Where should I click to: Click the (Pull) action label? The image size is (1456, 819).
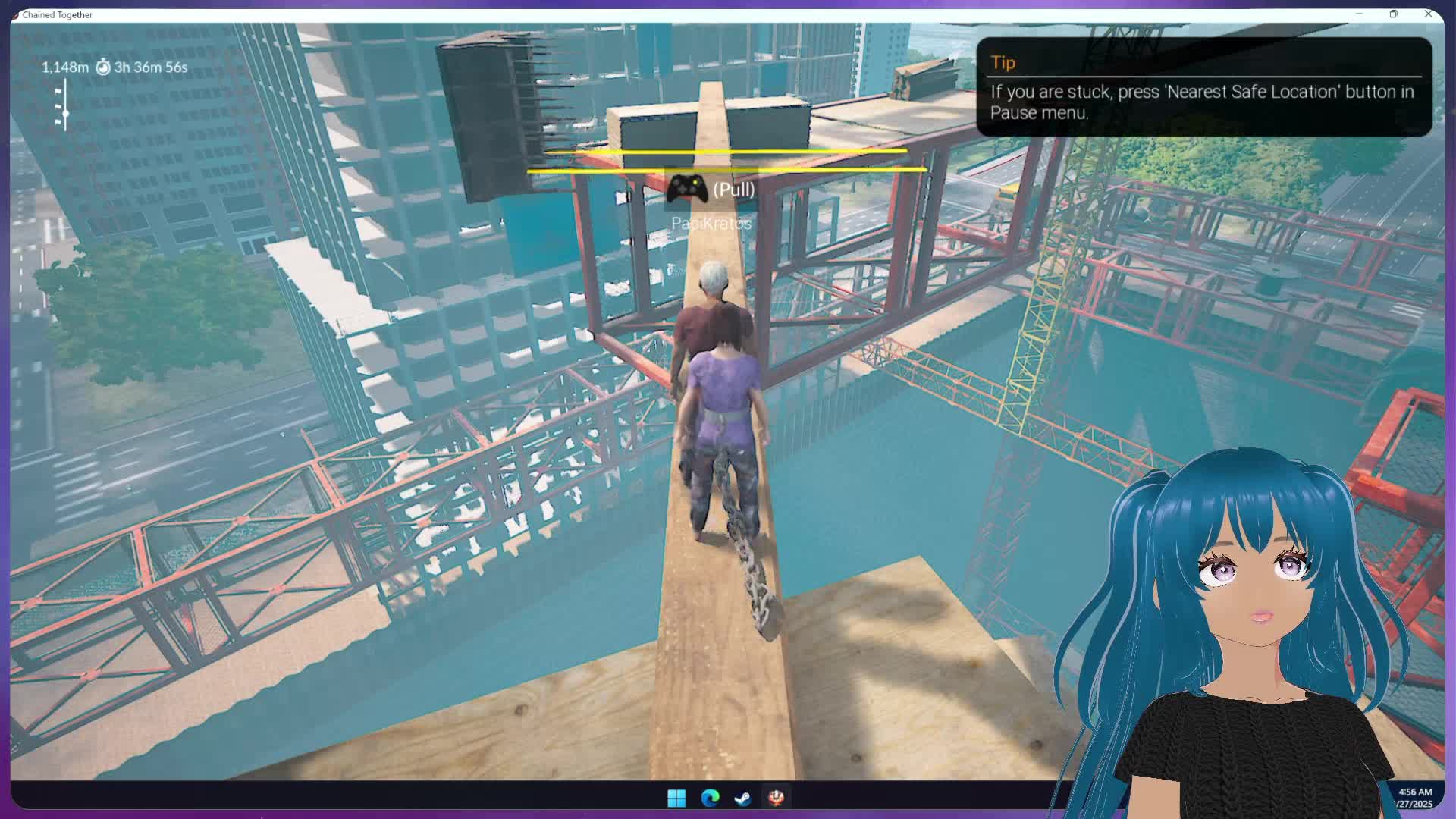click(x=734, y=189)
